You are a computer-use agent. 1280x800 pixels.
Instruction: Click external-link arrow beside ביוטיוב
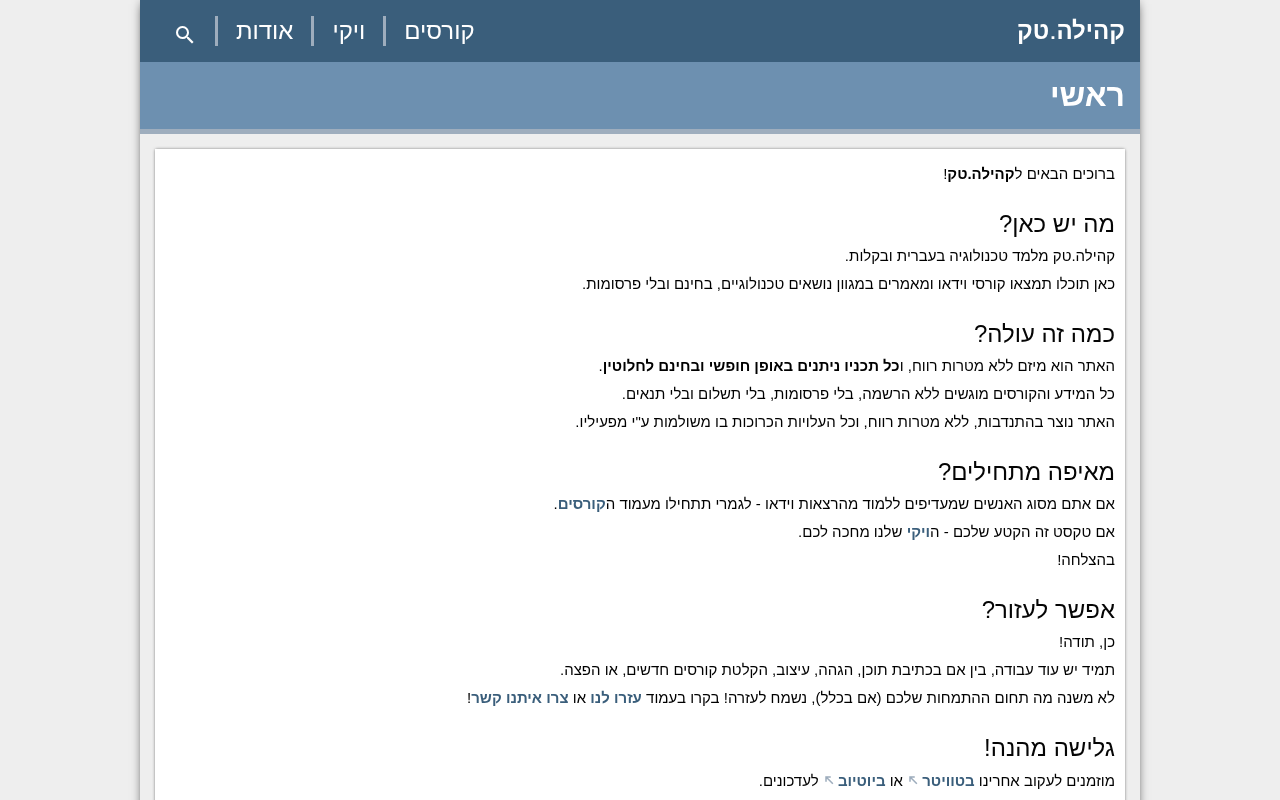coord(829,780)
